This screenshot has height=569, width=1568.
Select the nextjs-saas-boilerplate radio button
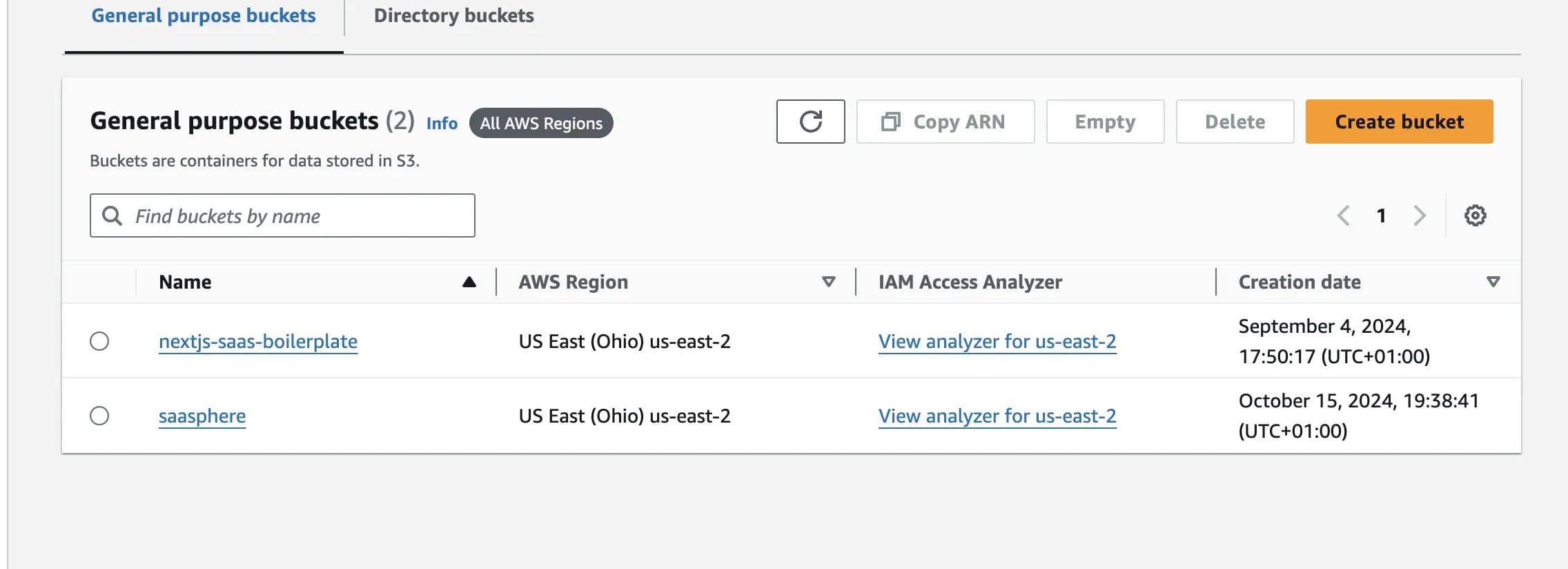click(99, 341)
